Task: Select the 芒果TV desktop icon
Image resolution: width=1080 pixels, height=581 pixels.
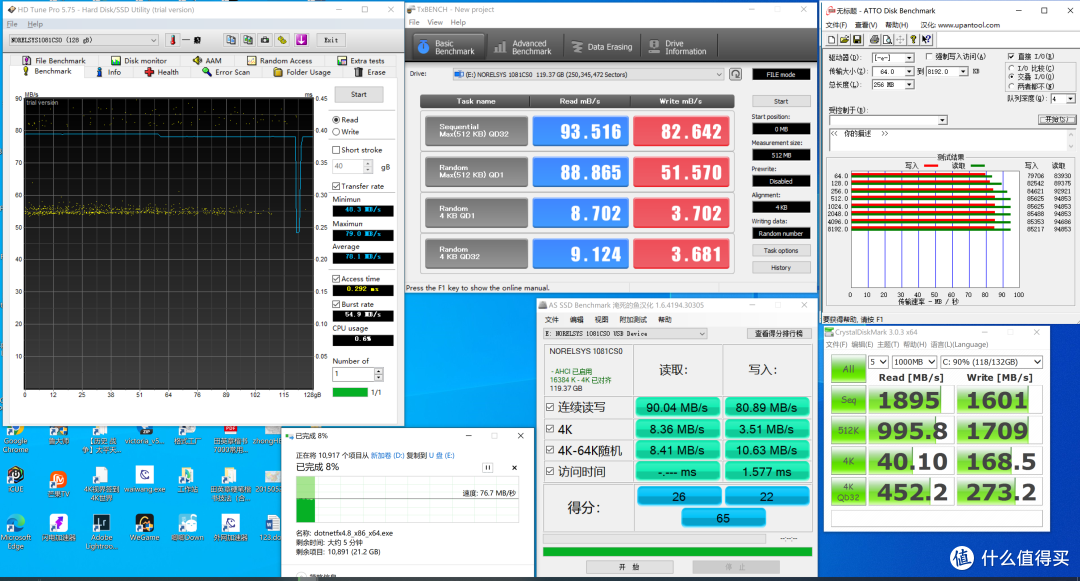Action: pos(58,483)
